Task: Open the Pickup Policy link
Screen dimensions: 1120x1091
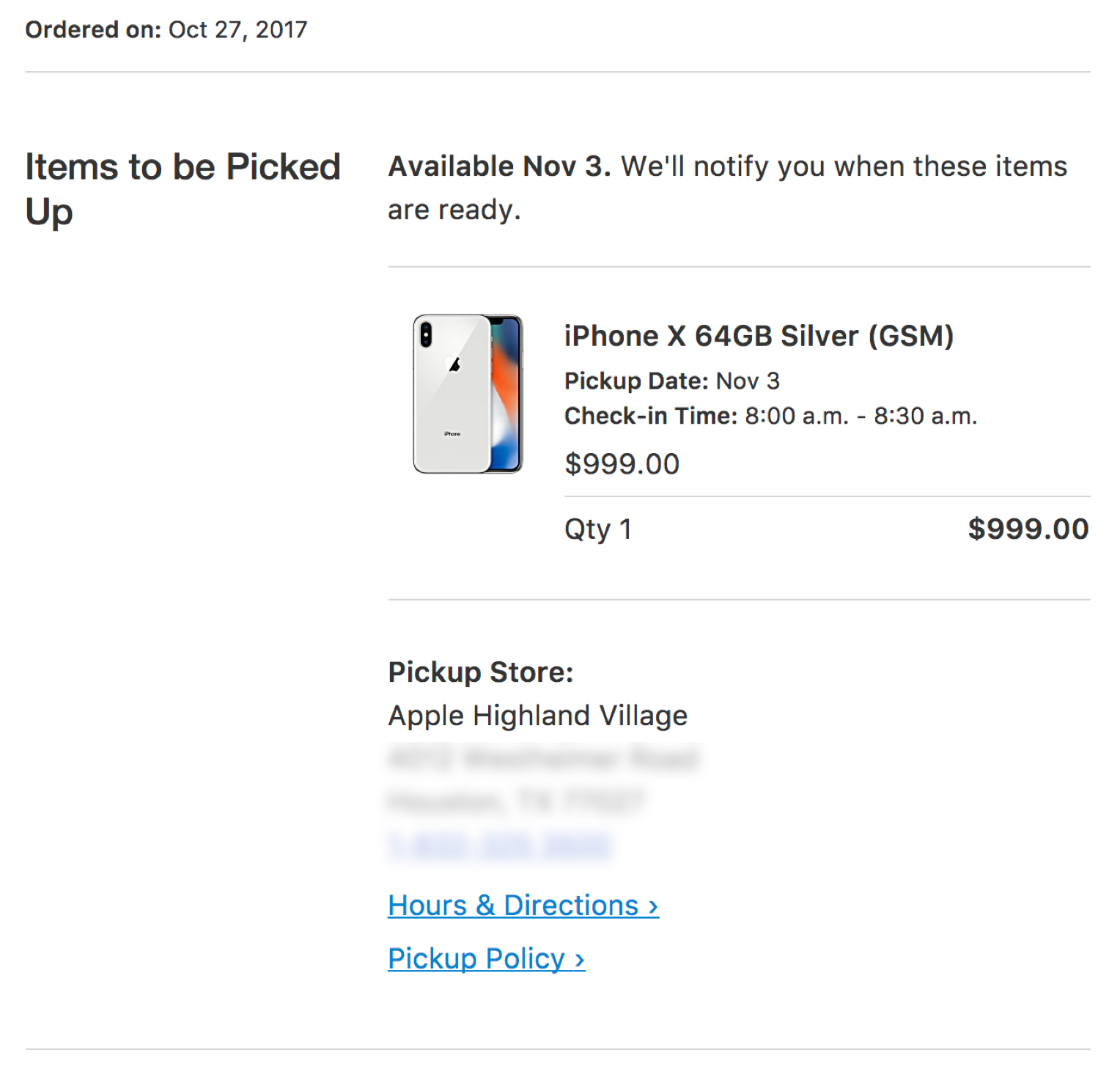Action: click(x=476, y=958)
